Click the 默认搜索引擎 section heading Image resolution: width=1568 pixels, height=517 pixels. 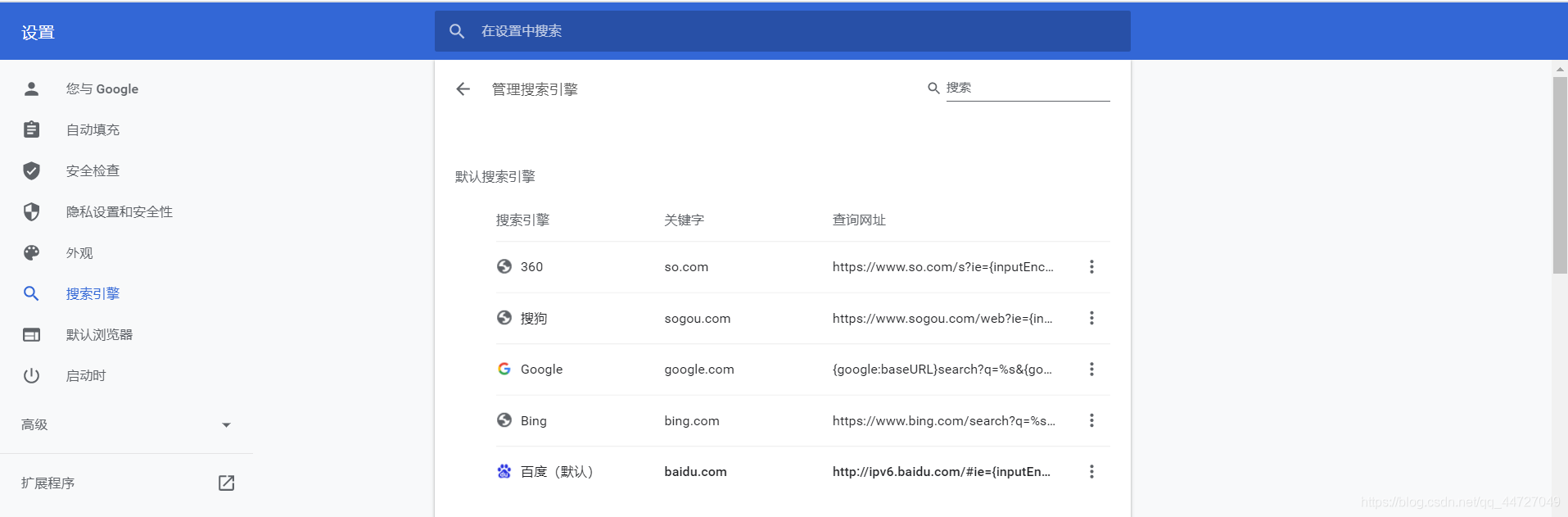[495, 176]
